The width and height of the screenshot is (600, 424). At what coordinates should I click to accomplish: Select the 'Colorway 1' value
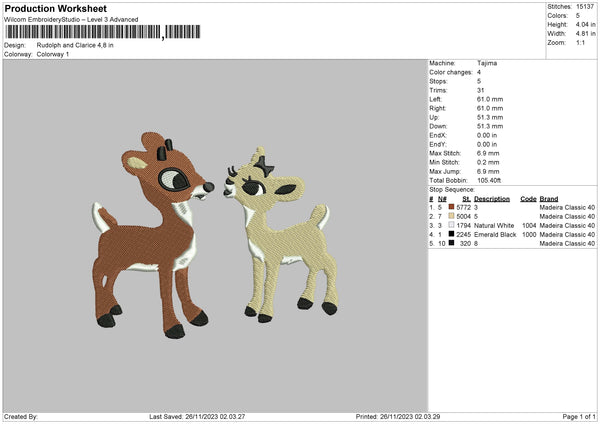point(53,54)
